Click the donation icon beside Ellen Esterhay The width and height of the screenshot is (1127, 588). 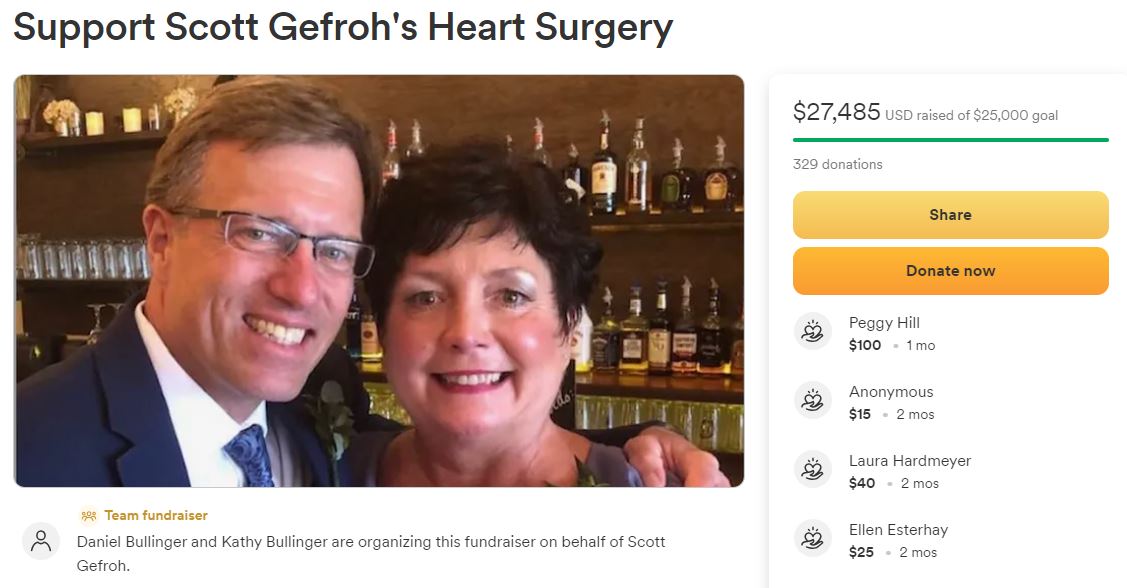(x=812, y=538)
